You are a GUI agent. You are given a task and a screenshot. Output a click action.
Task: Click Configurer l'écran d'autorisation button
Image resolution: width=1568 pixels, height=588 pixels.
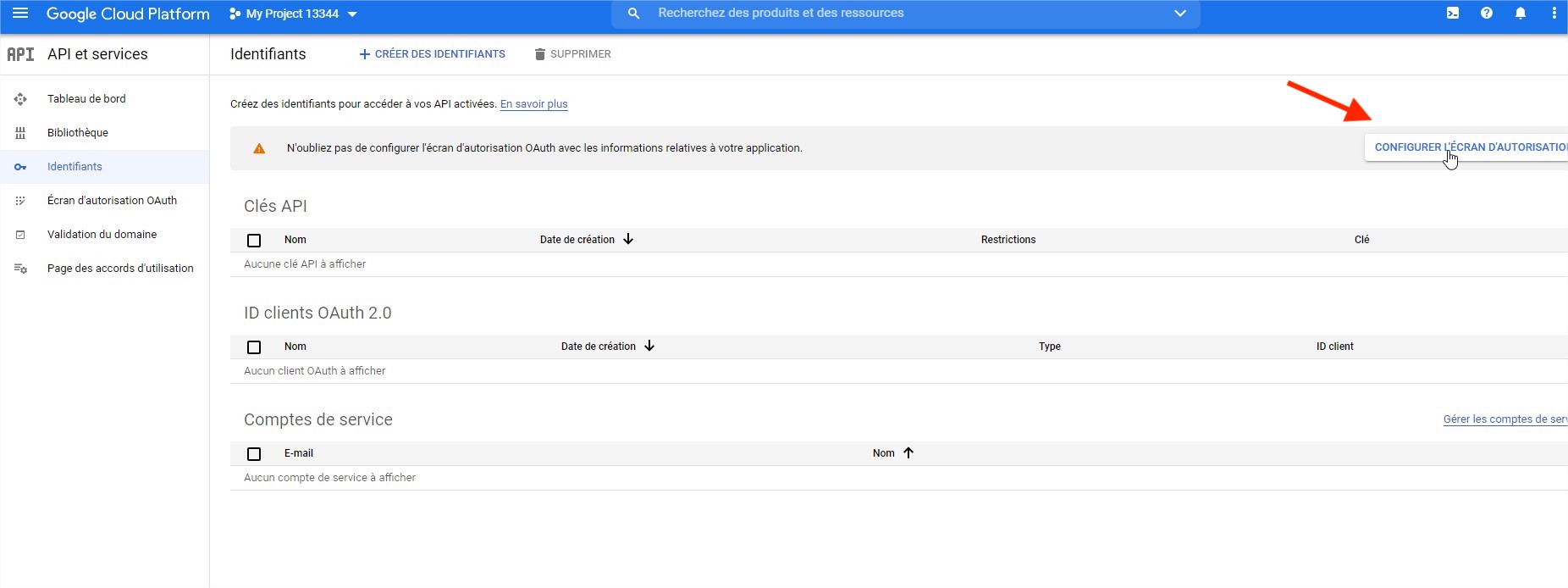(1466, 147)
